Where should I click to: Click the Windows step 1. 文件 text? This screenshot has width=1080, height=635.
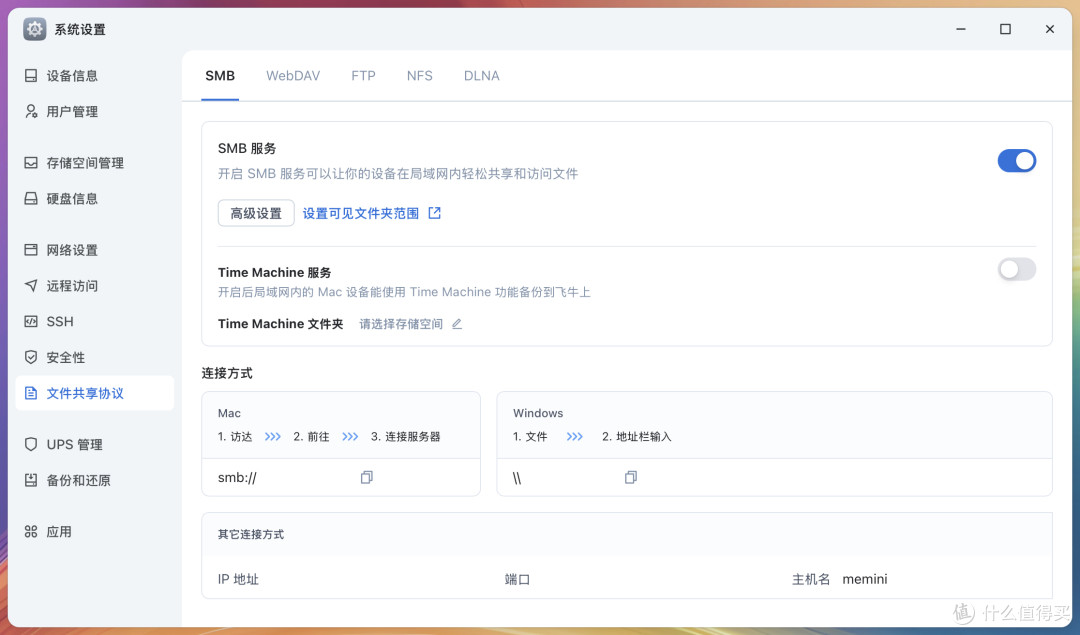(x=530, y=437)
